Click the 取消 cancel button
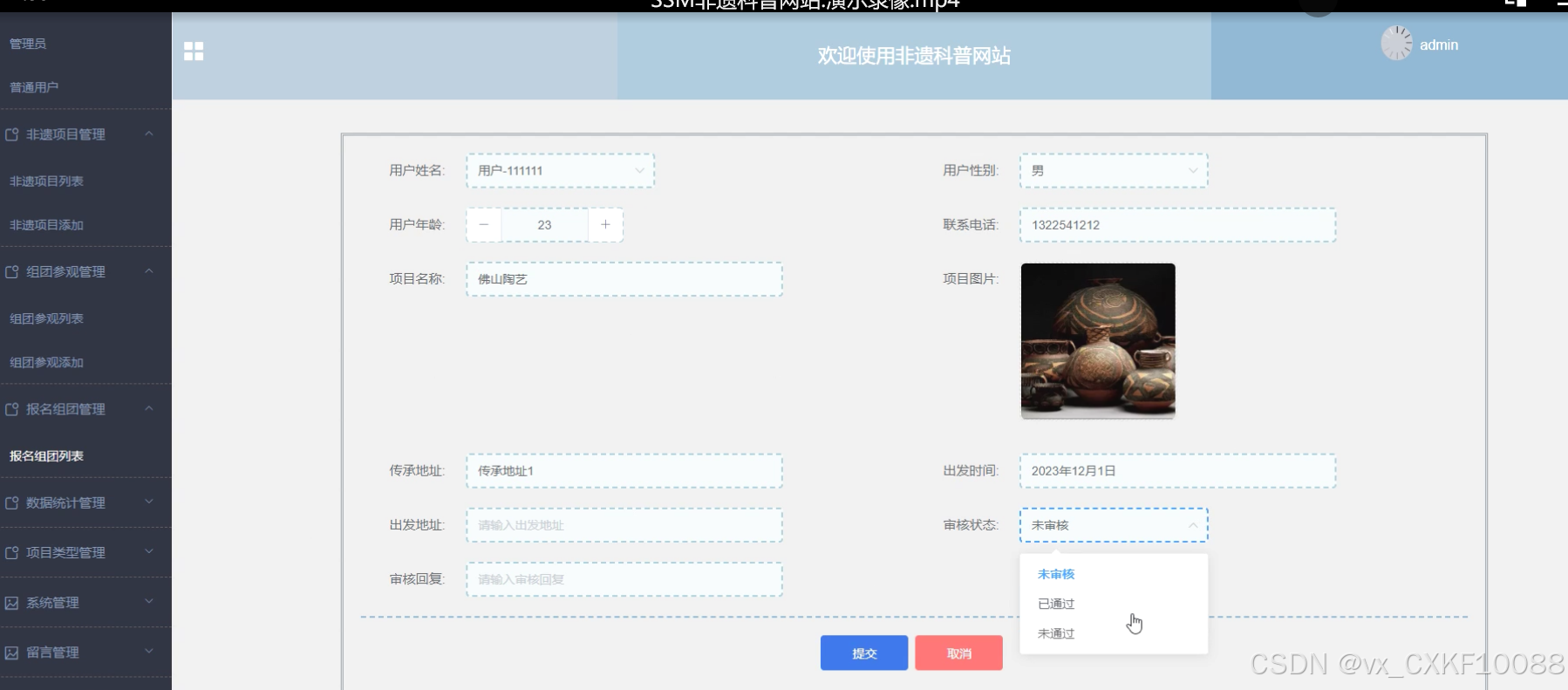The width and height of the screenshot is (1568, 690). click(x=959, y=653)
